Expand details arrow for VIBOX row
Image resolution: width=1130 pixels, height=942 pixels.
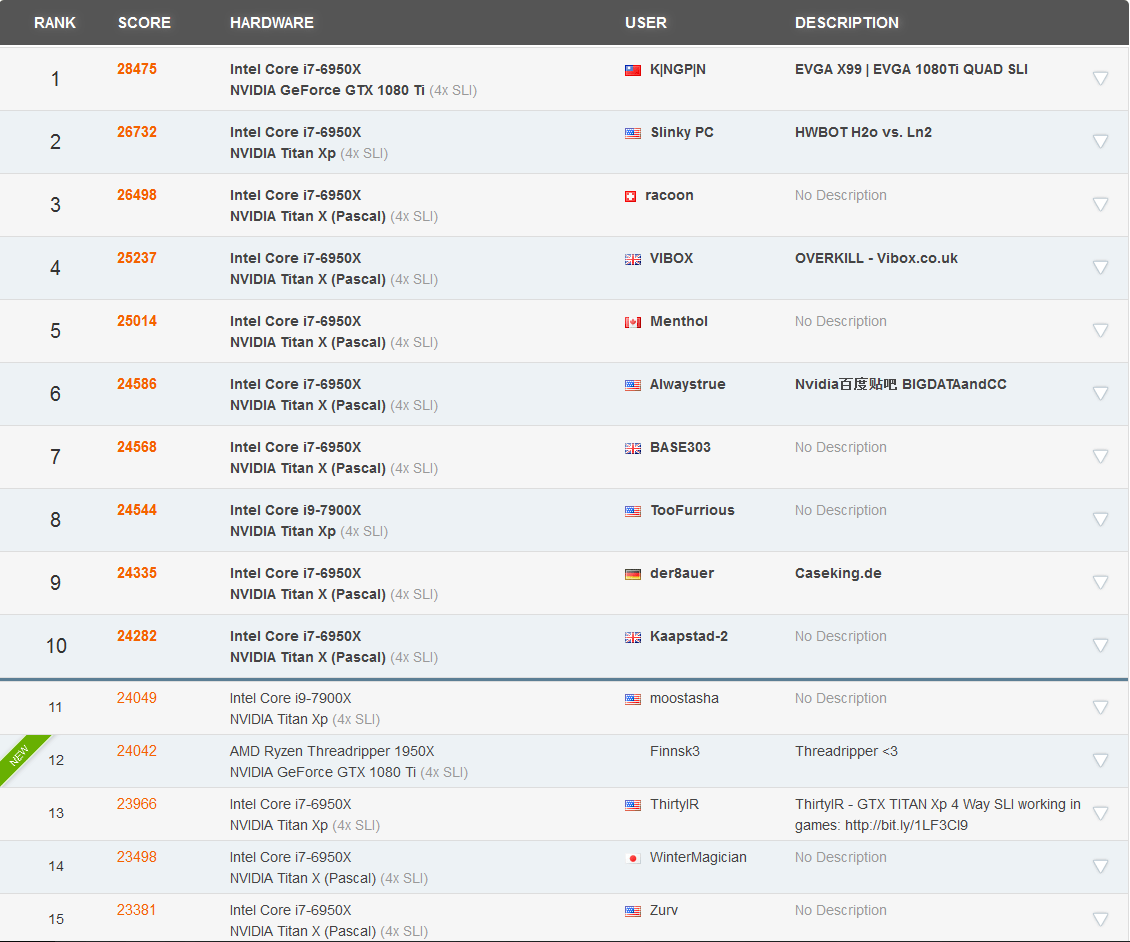(1100, 267)
